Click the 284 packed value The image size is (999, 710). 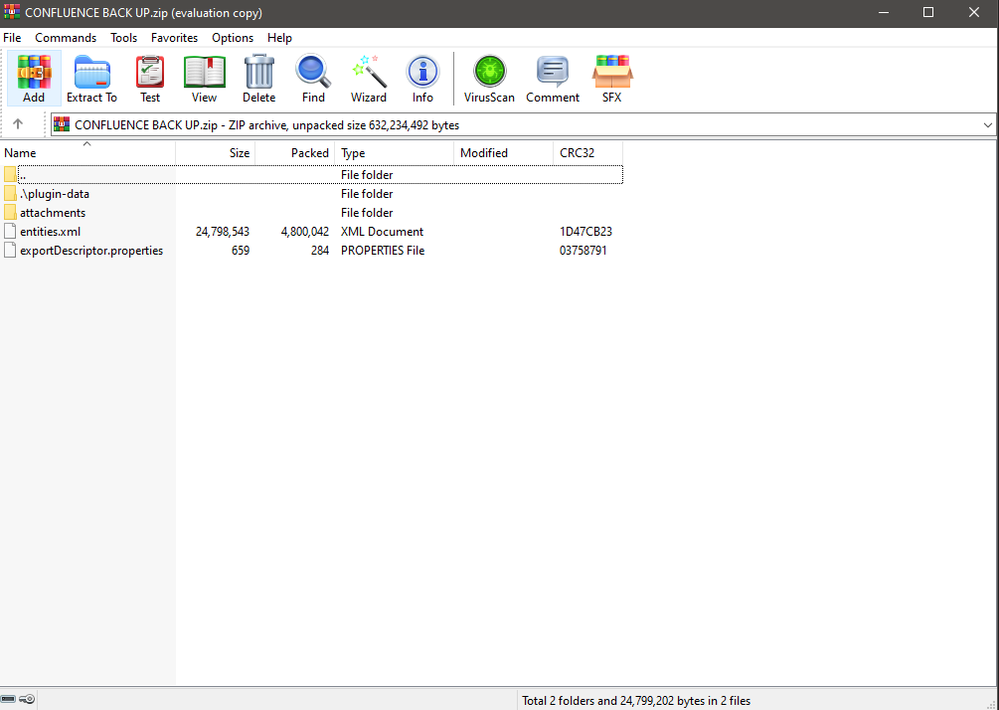click(320, 251)
